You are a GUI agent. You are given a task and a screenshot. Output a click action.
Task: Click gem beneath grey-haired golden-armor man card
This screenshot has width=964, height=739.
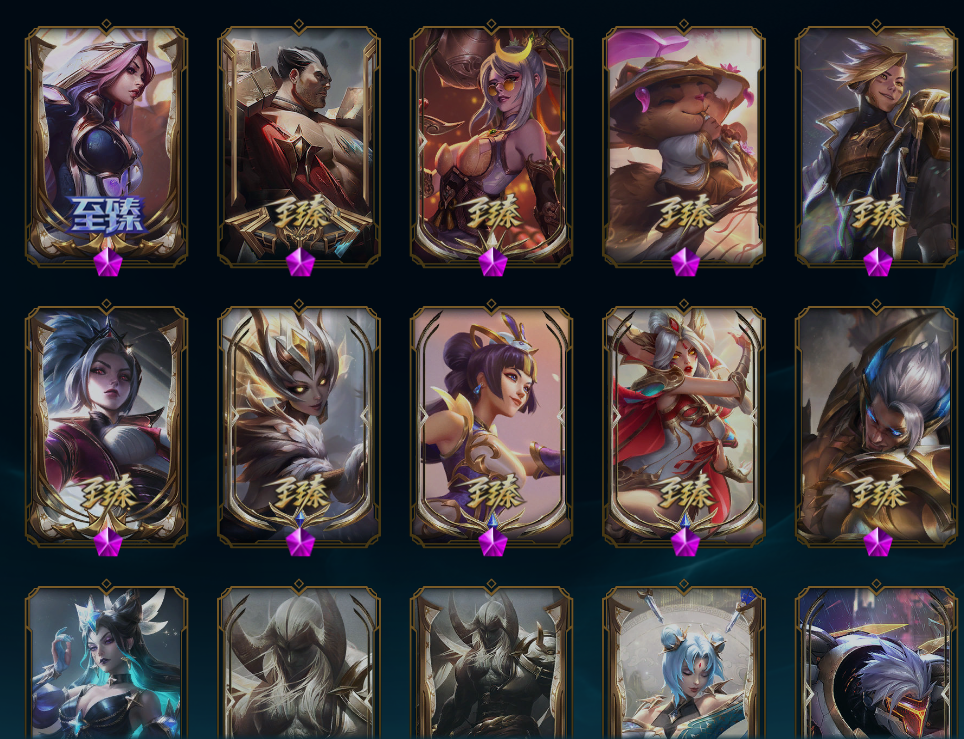tap(877, 542)
